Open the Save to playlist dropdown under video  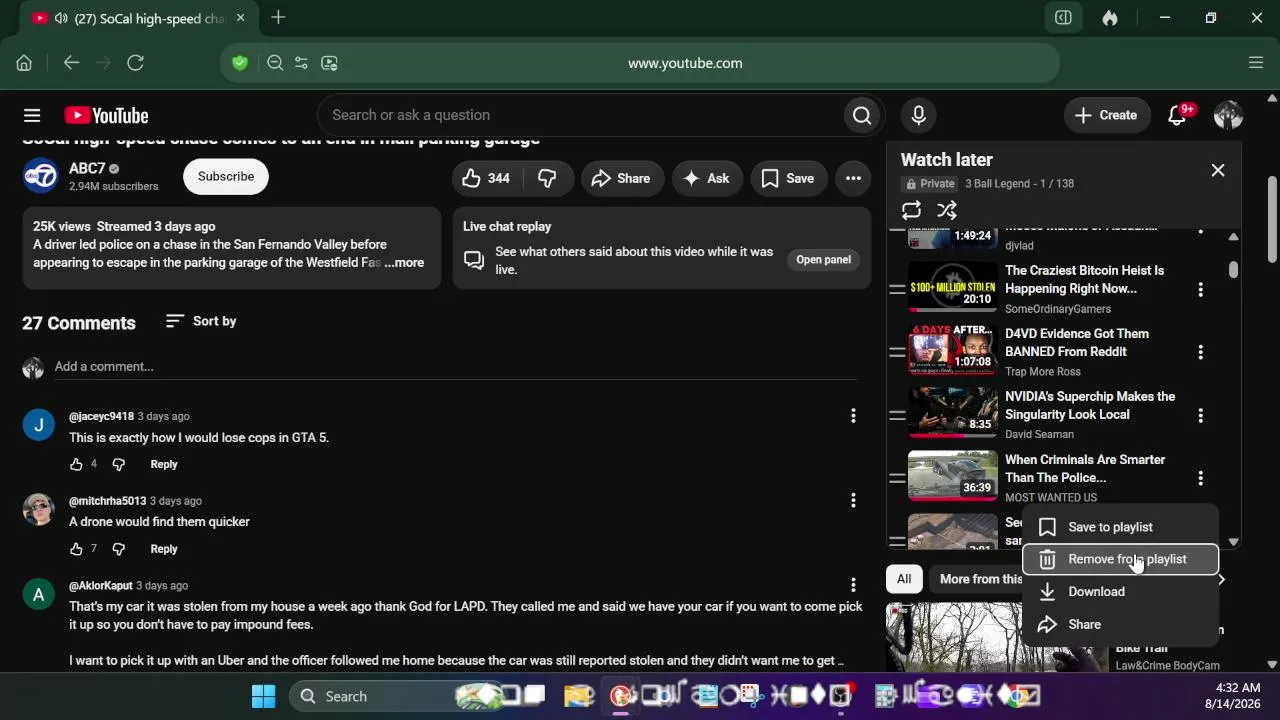click(x=788, y=178)
